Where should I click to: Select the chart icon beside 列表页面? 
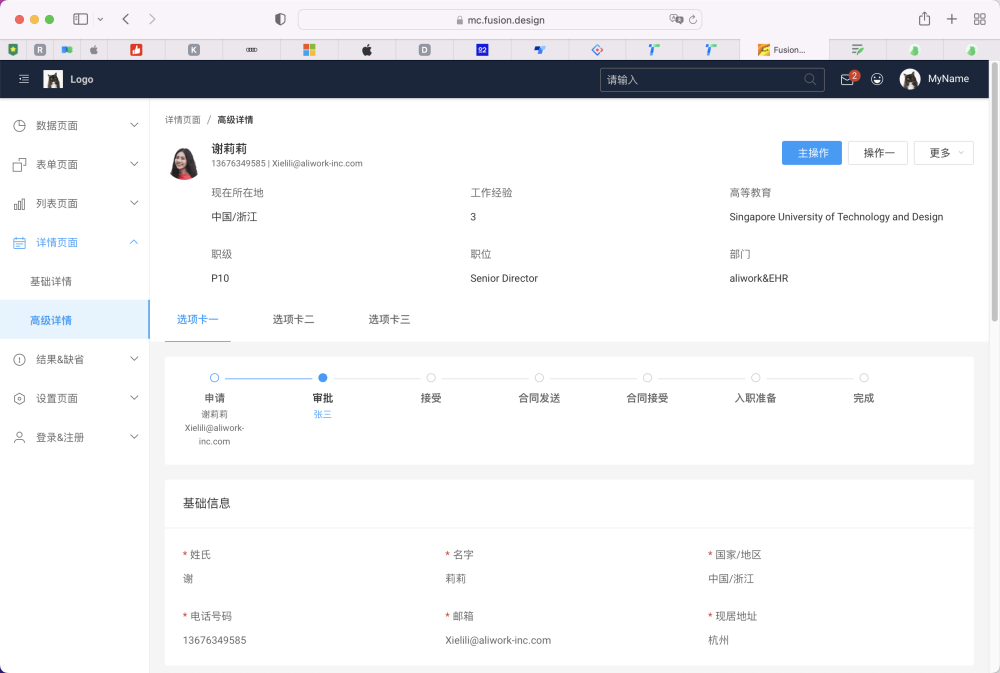[x=21, y=203]
